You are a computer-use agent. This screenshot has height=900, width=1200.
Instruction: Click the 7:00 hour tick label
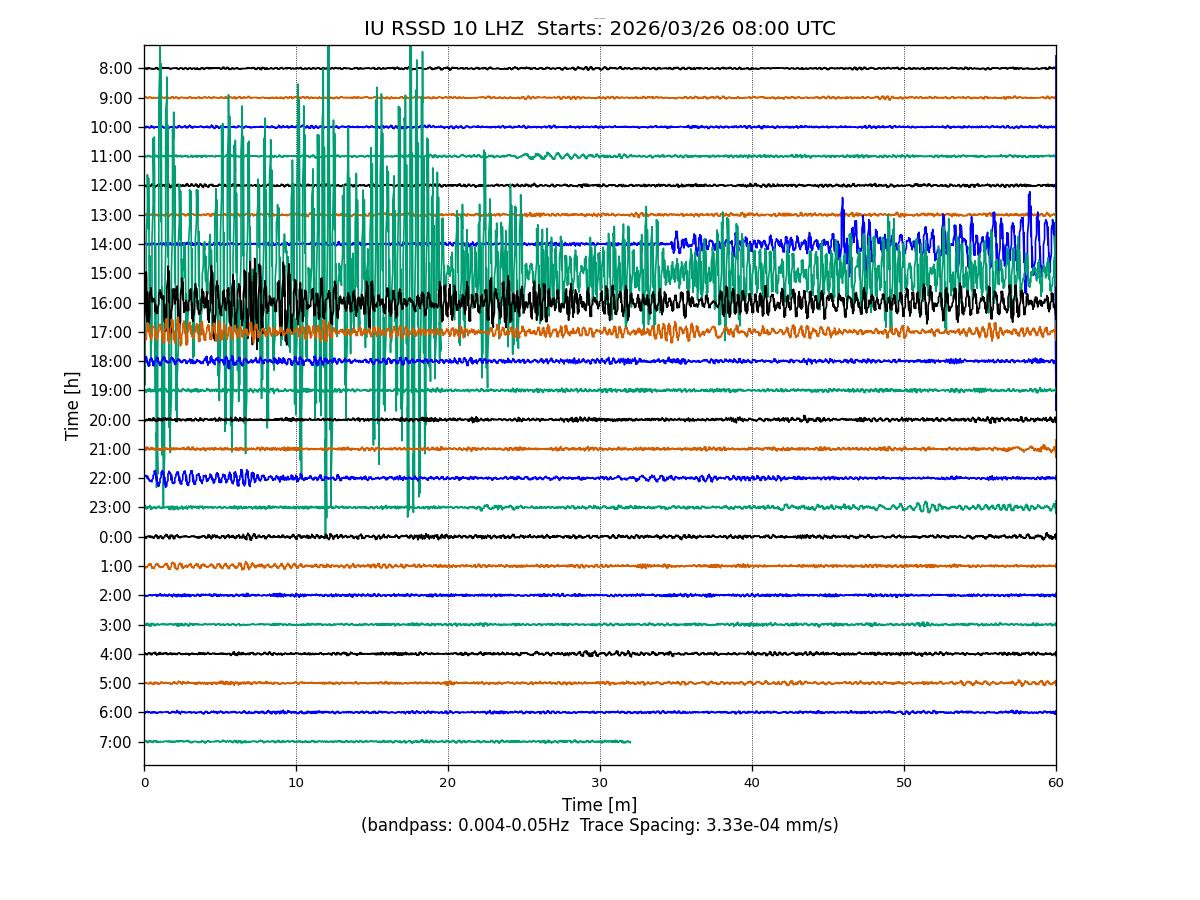[x=116, y=742]
